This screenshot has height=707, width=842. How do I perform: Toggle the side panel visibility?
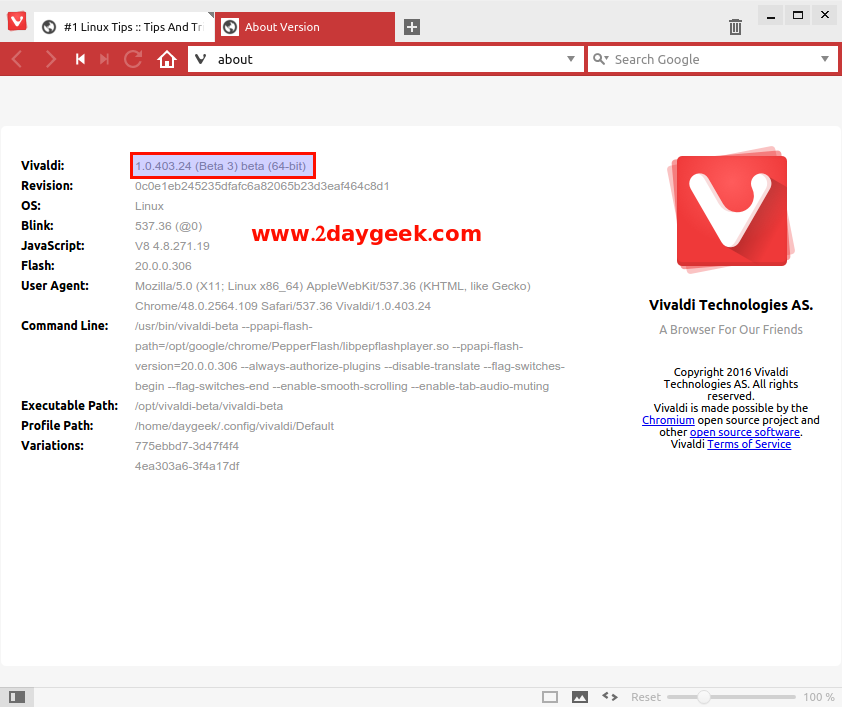click(16, 697)
